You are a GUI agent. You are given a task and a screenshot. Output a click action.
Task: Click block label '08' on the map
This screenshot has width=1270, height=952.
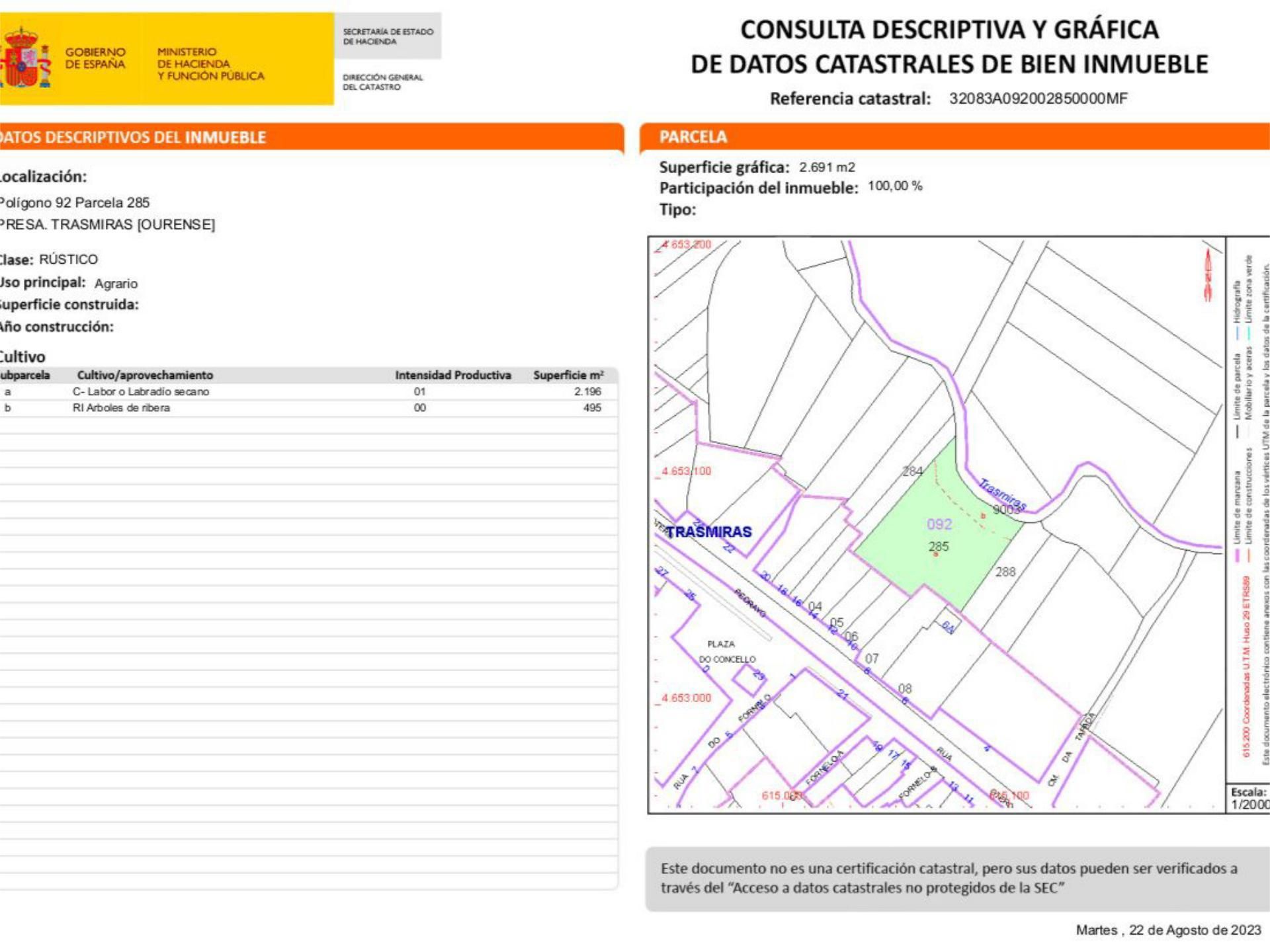(x=905, y=689)
